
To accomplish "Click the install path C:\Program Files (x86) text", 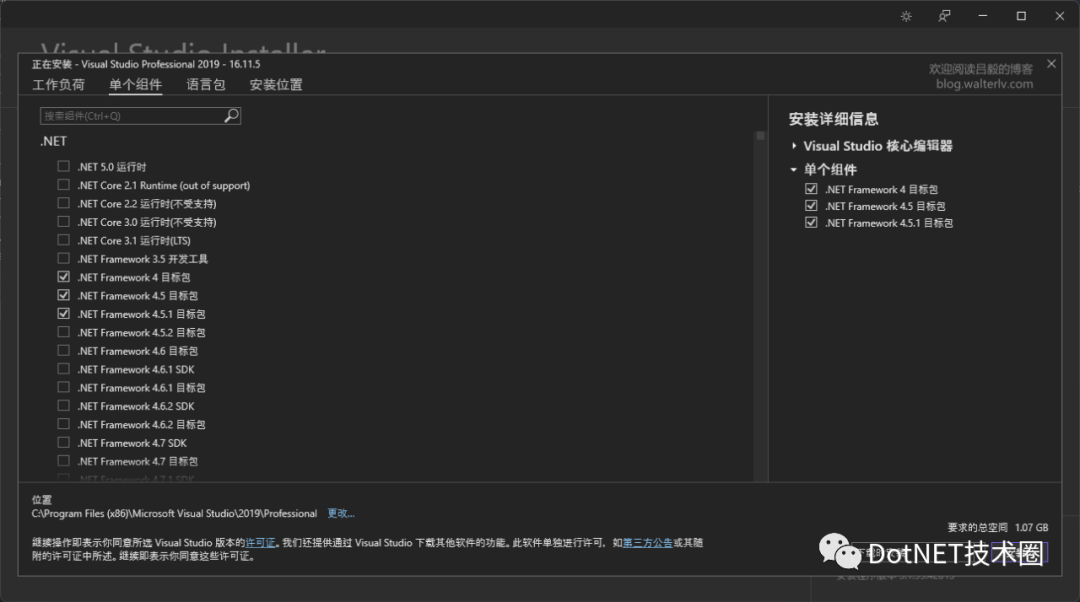I will point(174,513).
